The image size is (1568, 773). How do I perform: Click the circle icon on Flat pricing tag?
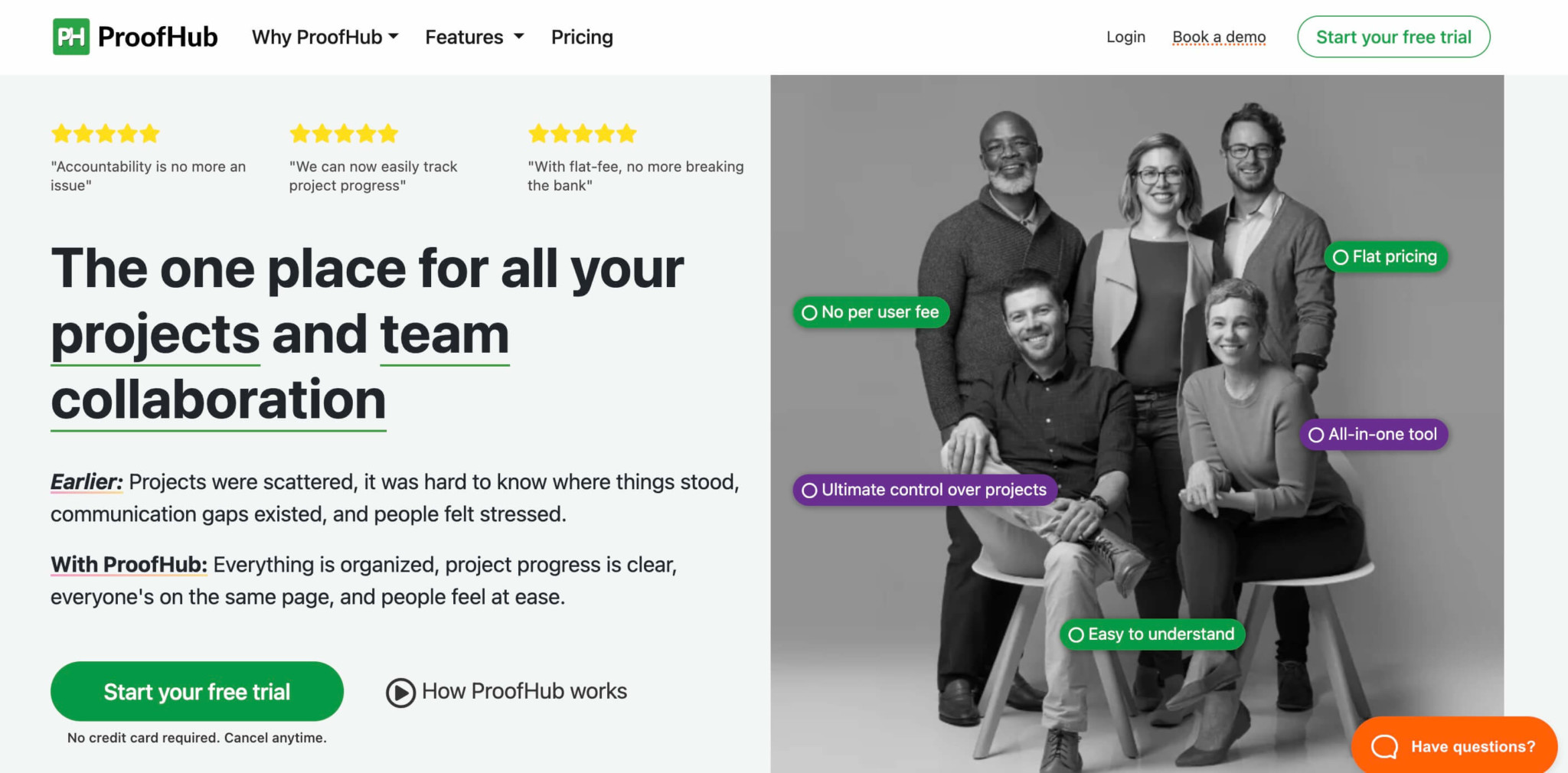1341,257
